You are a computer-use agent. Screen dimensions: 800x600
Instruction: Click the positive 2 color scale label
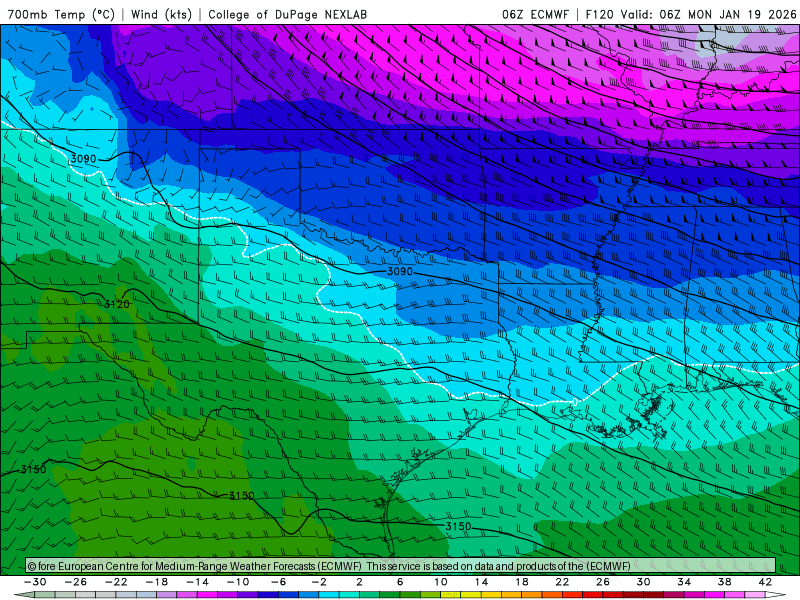pyautogui.click(x=360, y=582)
